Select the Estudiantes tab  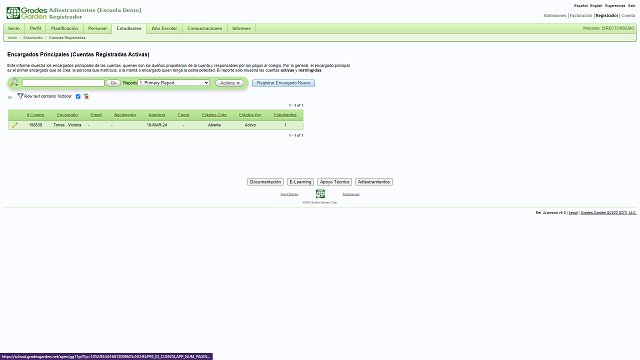(x=129, y=29)
